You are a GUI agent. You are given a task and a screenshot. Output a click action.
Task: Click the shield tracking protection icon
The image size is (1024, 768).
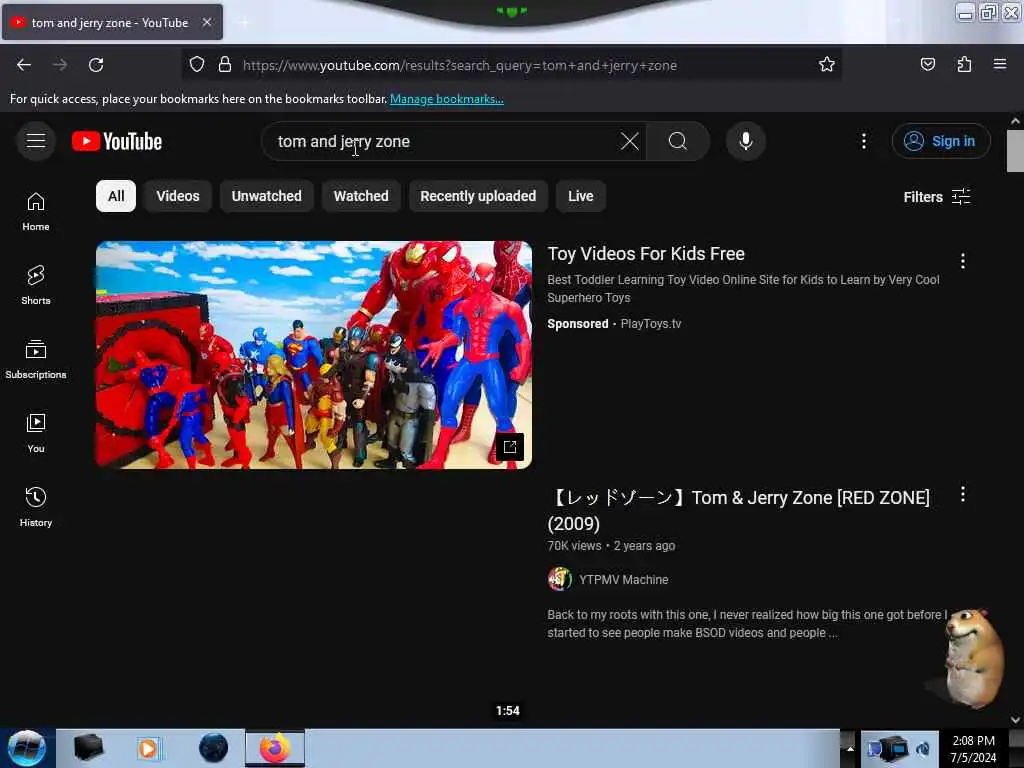197,65
